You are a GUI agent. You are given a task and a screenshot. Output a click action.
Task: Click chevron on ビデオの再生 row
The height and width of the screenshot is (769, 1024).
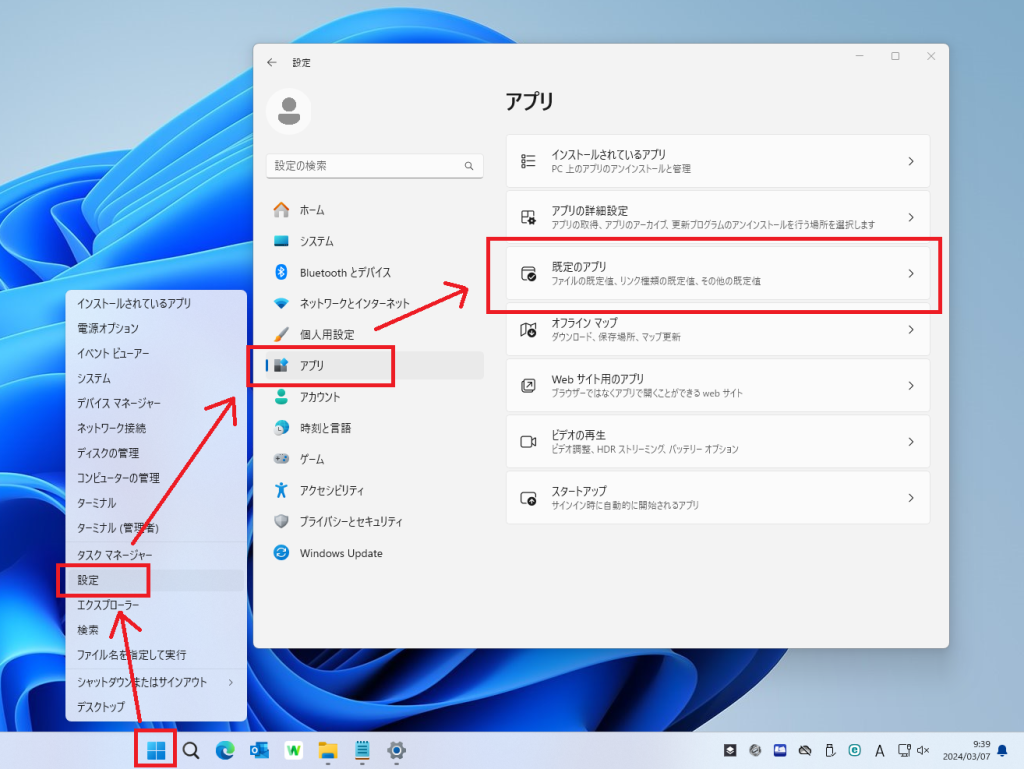pyautogui.click(x=911, y=442)
